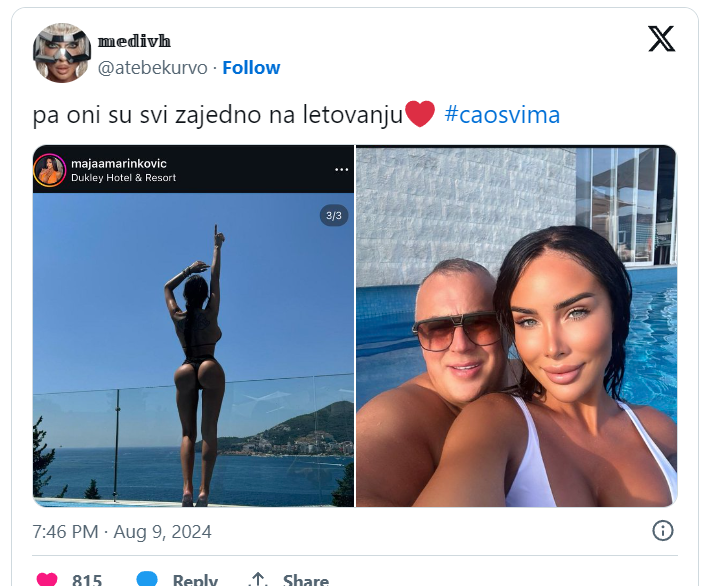
Task: Open the @atebekurvo handle link
Action: coord(152,68)
